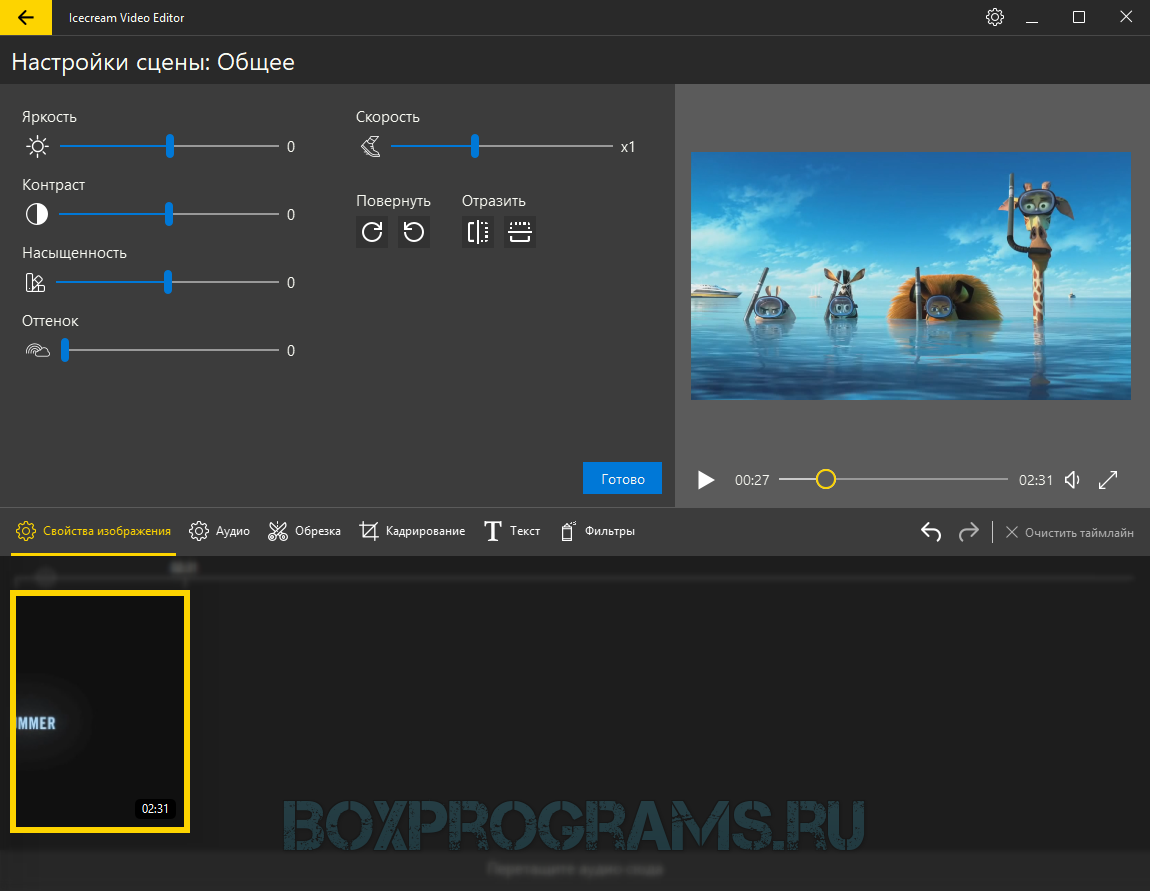Screen dimensions: 1150x891
Task: Select the Свойства изображения tab
Action: coord(94,531)
